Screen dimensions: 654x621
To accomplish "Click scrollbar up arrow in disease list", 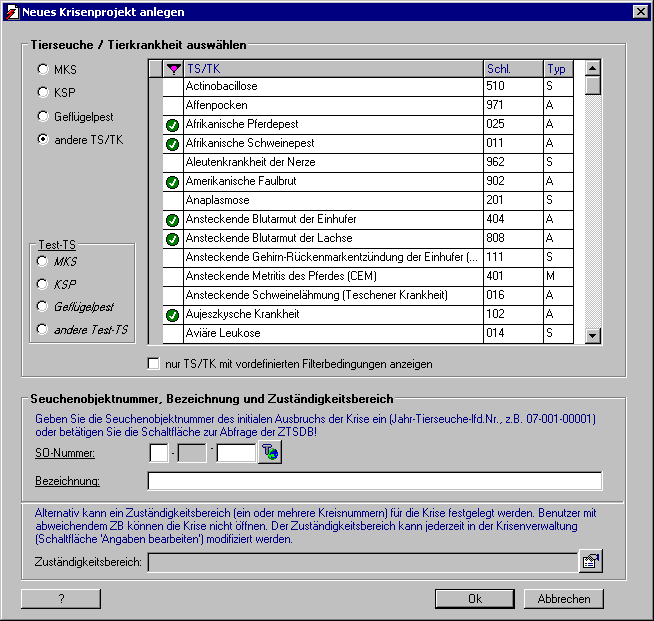I will point(593,68).
